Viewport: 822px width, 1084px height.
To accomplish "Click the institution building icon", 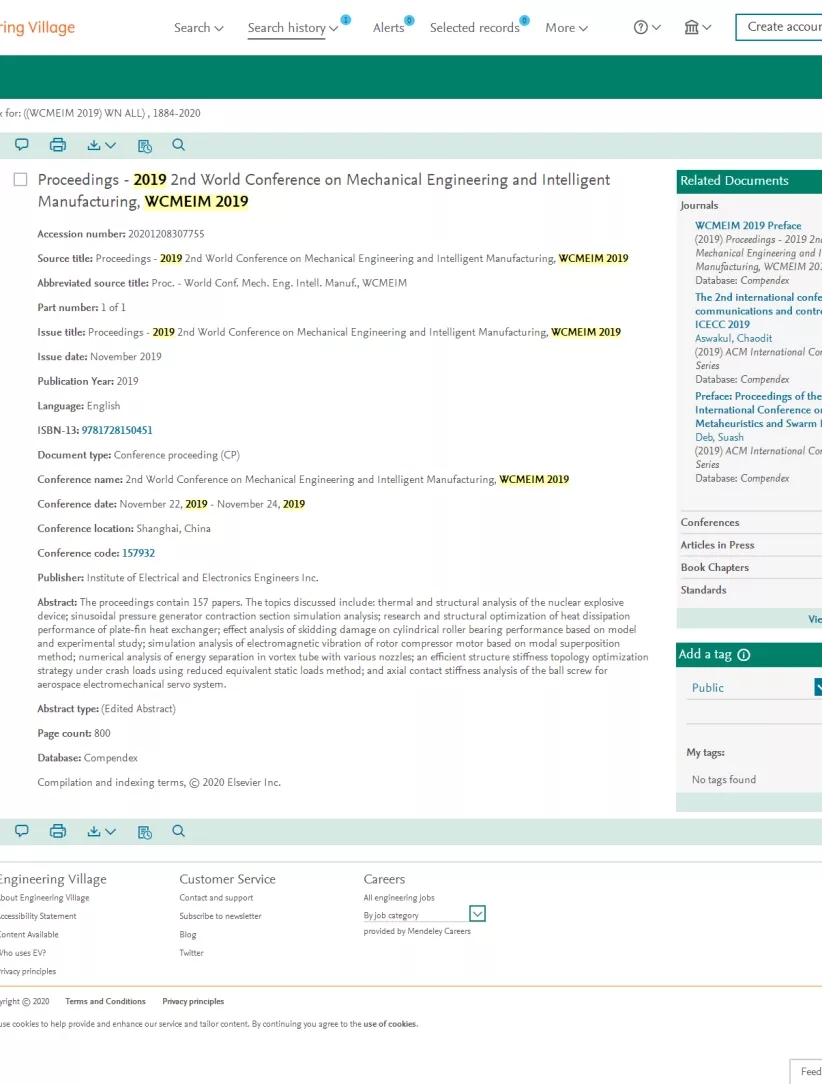I will click(x=691, y=28).
